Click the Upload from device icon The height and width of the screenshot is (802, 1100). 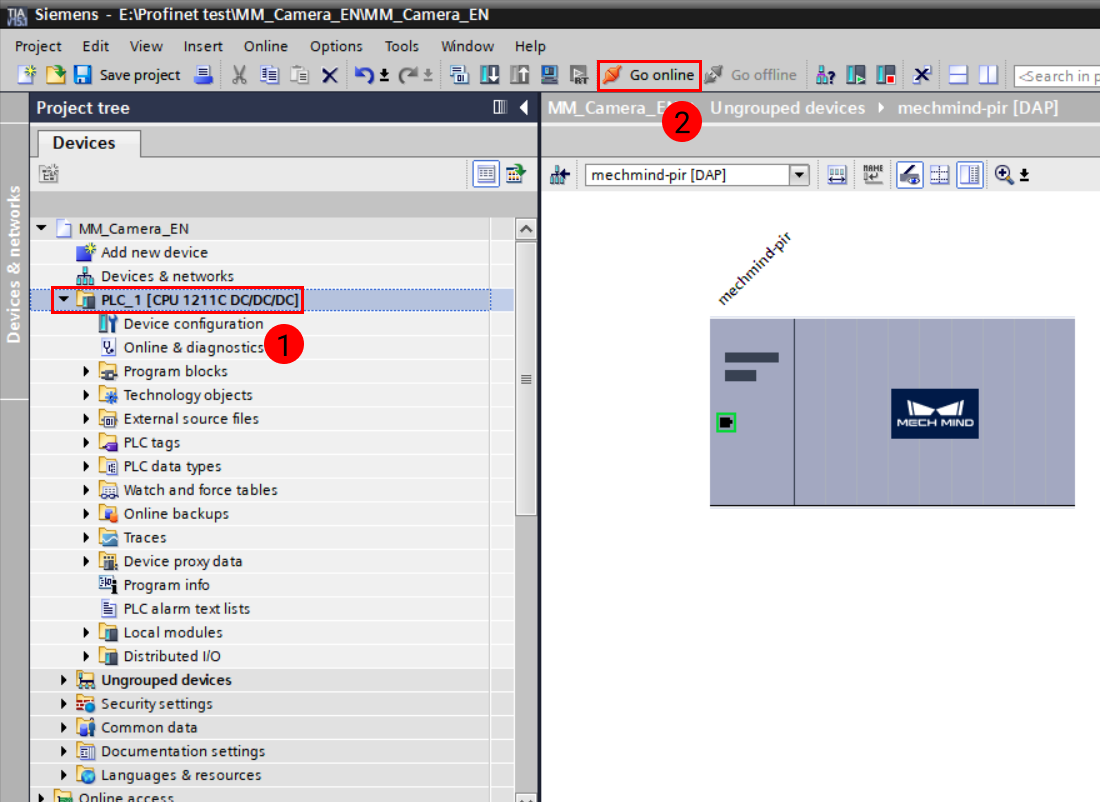[x=519, y=75]
